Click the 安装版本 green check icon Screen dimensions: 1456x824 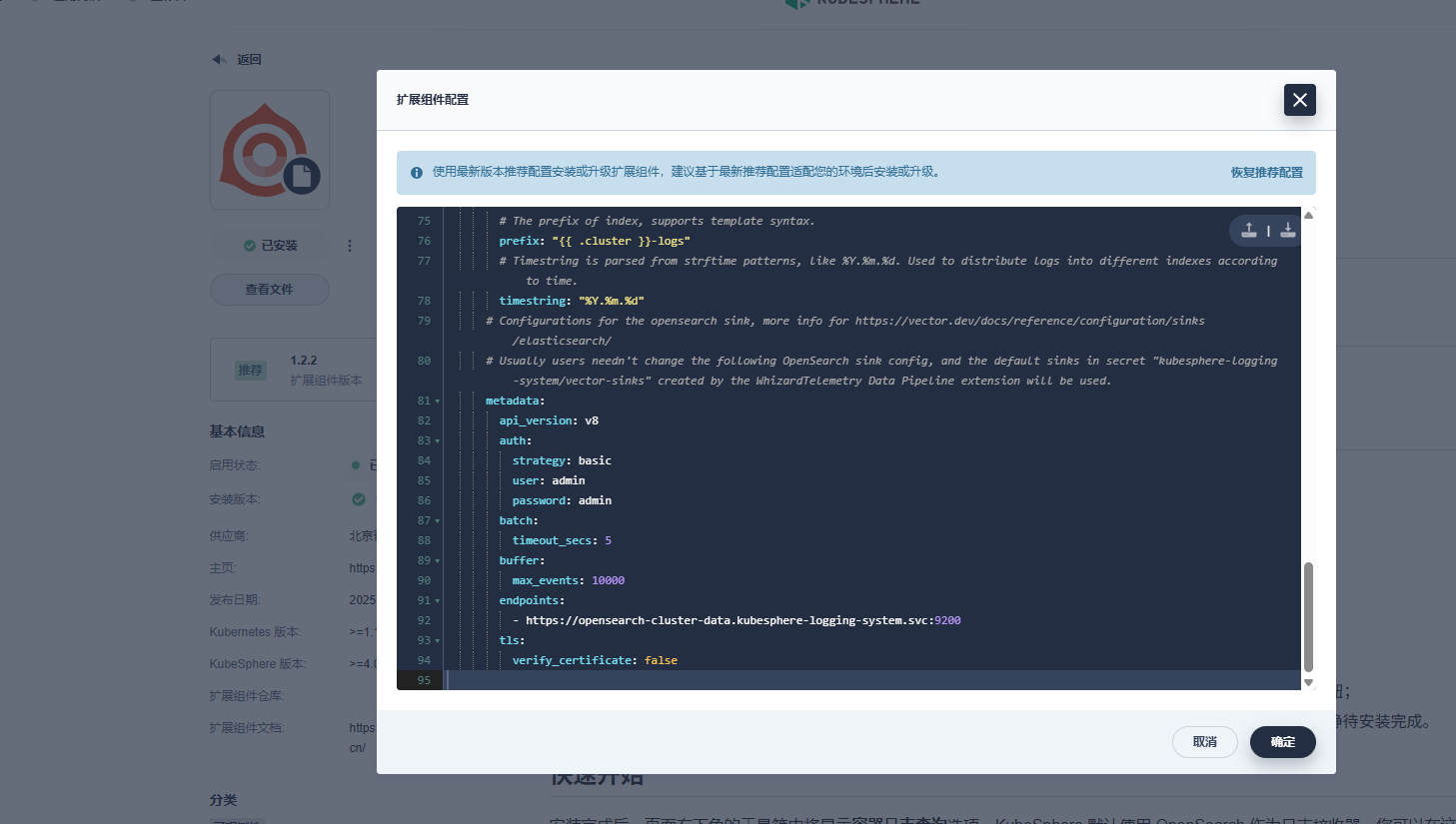pos(359,499)
